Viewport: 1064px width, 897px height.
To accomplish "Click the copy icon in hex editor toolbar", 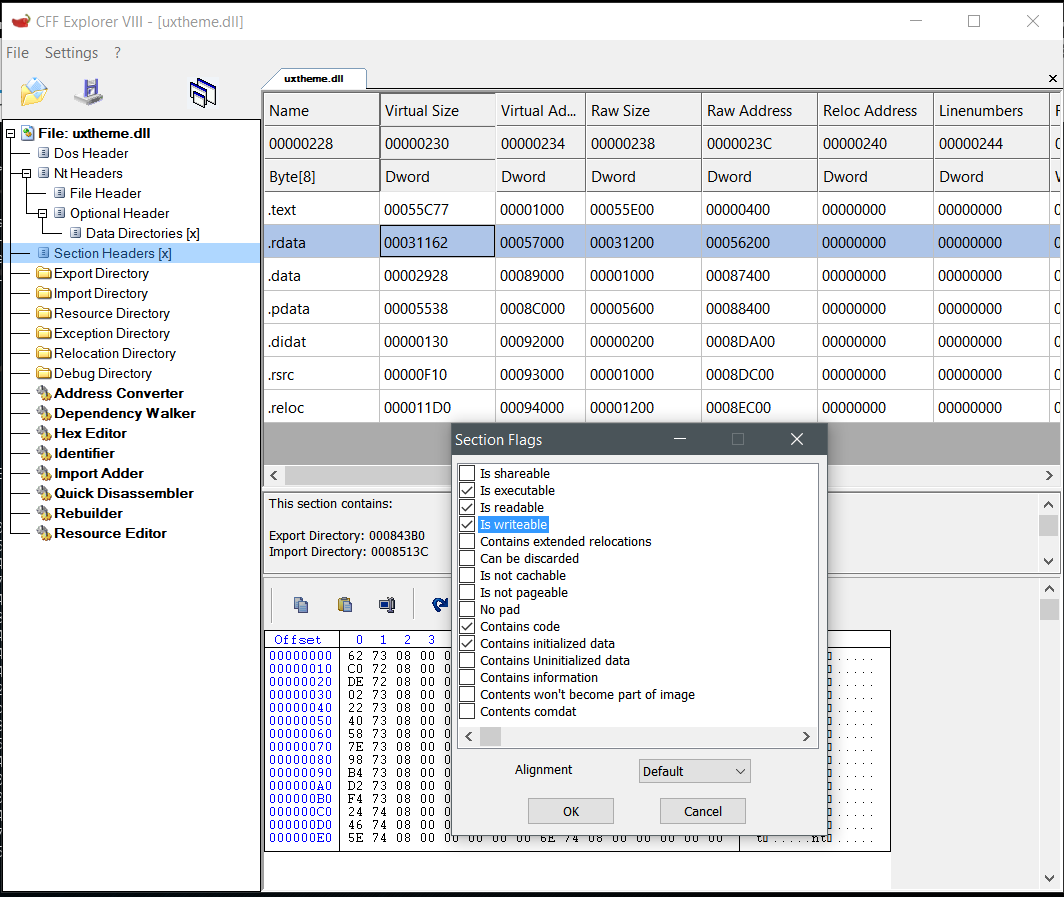I will (301, 605).
